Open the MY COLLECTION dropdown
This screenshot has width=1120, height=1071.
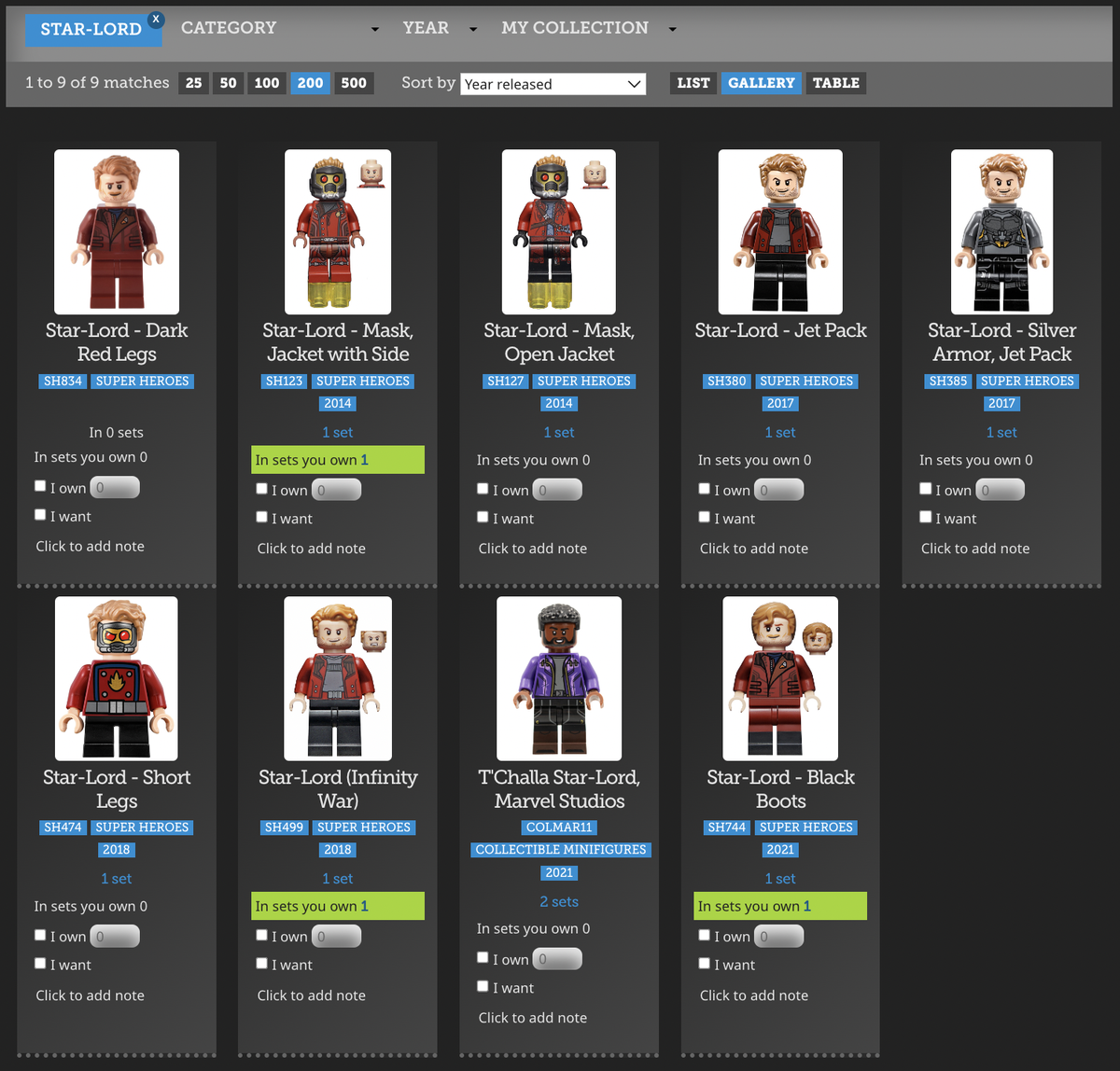coord(589,28)
